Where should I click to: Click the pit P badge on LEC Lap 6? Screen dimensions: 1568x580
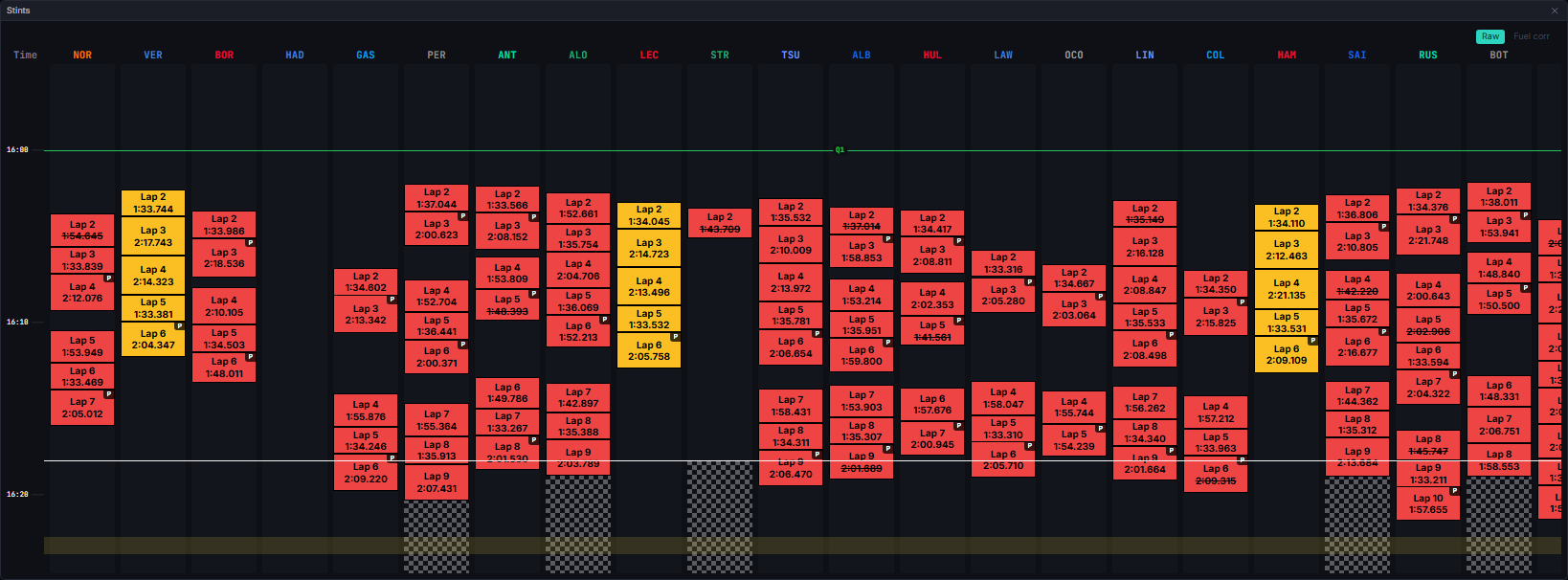[x=675, y=337]
